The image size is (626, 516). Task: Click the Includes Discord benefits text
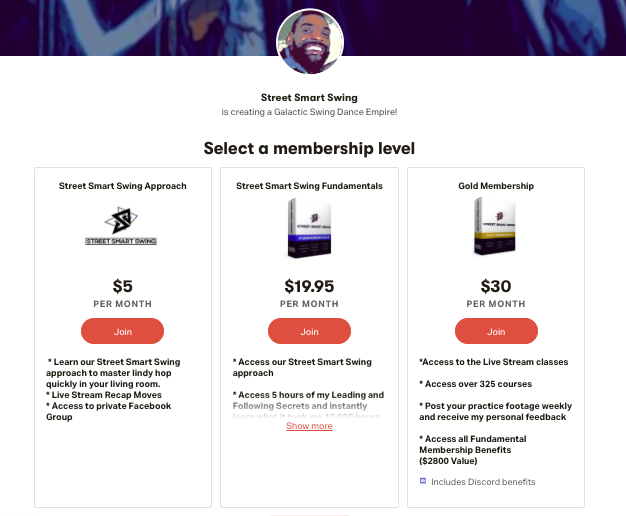[x=483, y=482]
